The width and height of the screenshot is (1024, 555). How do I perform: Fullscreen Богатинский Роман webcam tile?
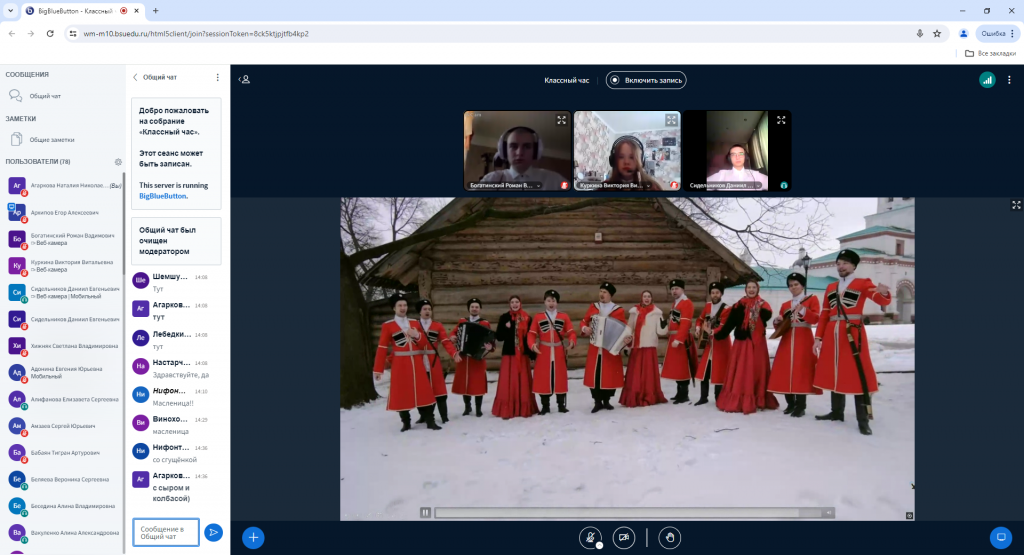tap(561, 120)
